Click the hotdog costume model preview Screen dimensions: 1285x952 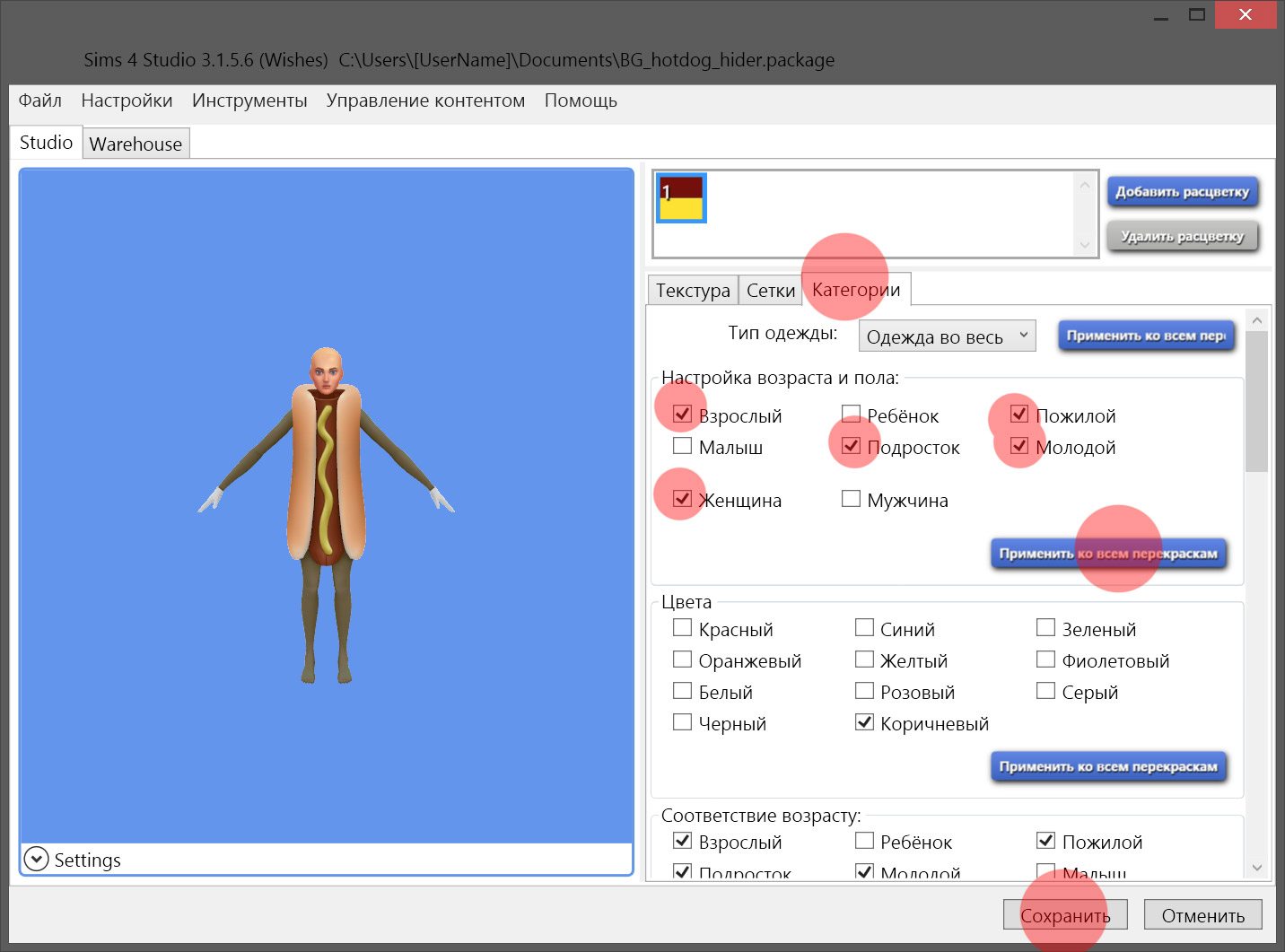tap(327, 516)
